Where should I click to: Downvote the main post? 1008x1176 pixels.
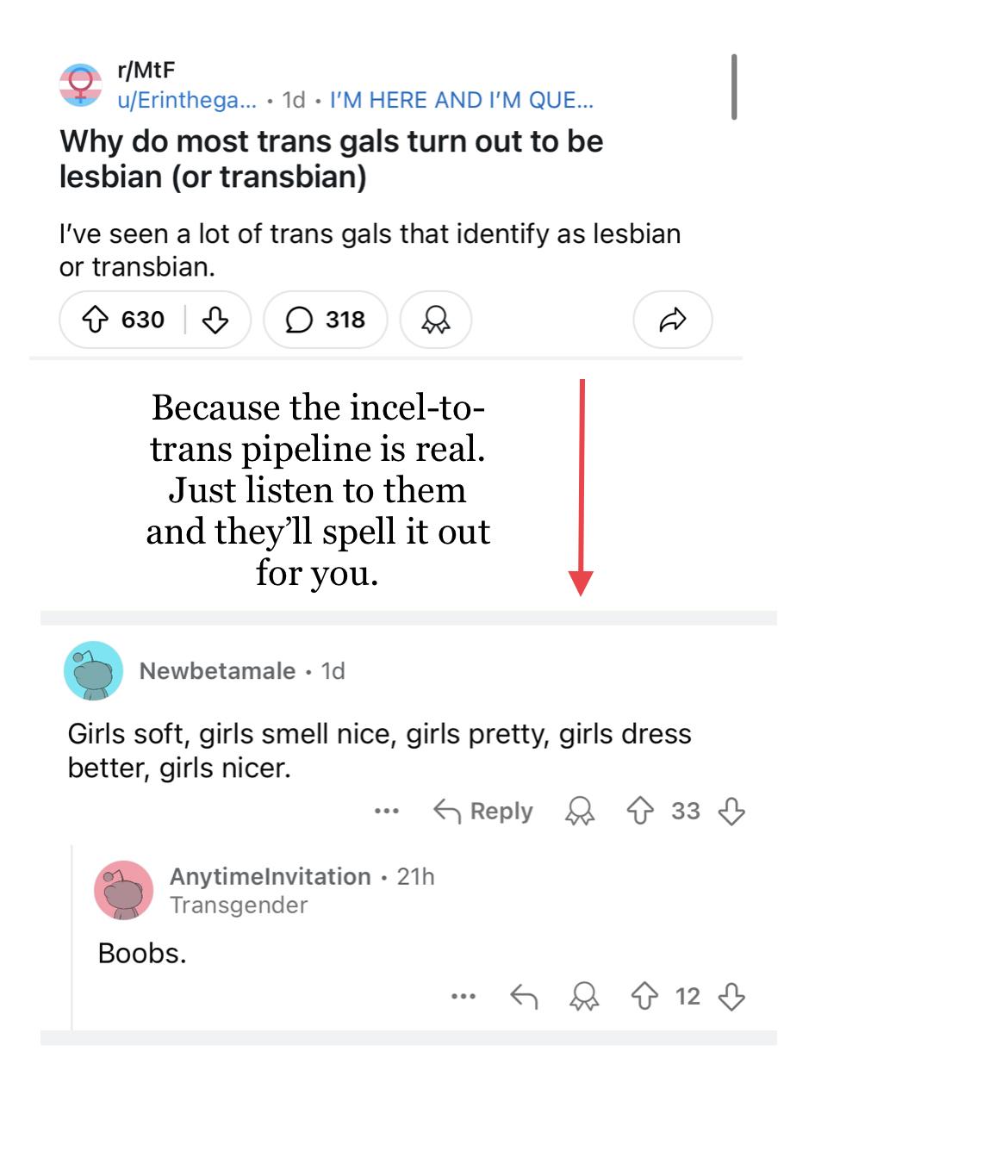pyautogui.click(x=215, y=320)
